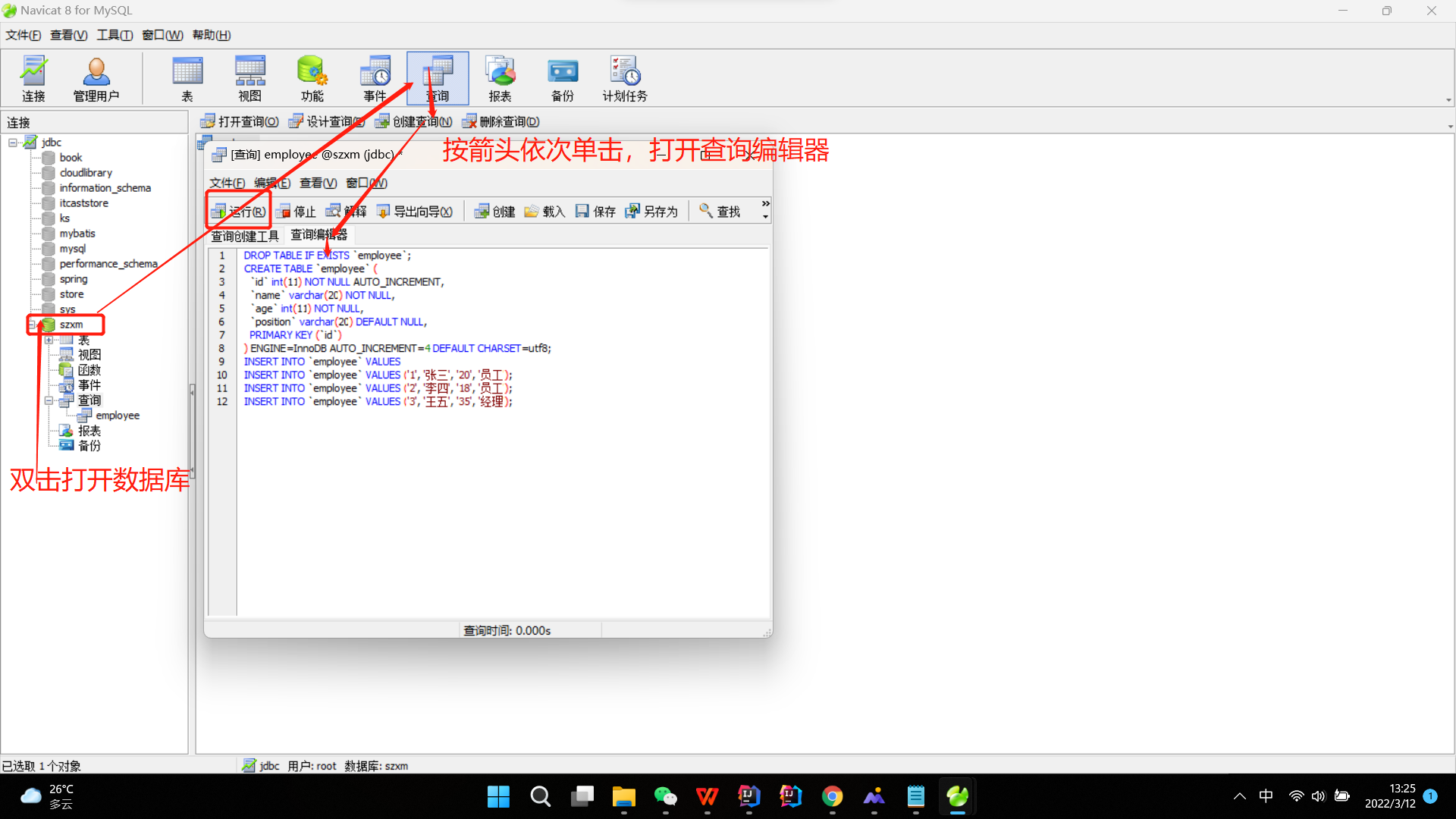Collapse the jdbc connection node
Screen dimensions: 1456x819
pos(13,143)
